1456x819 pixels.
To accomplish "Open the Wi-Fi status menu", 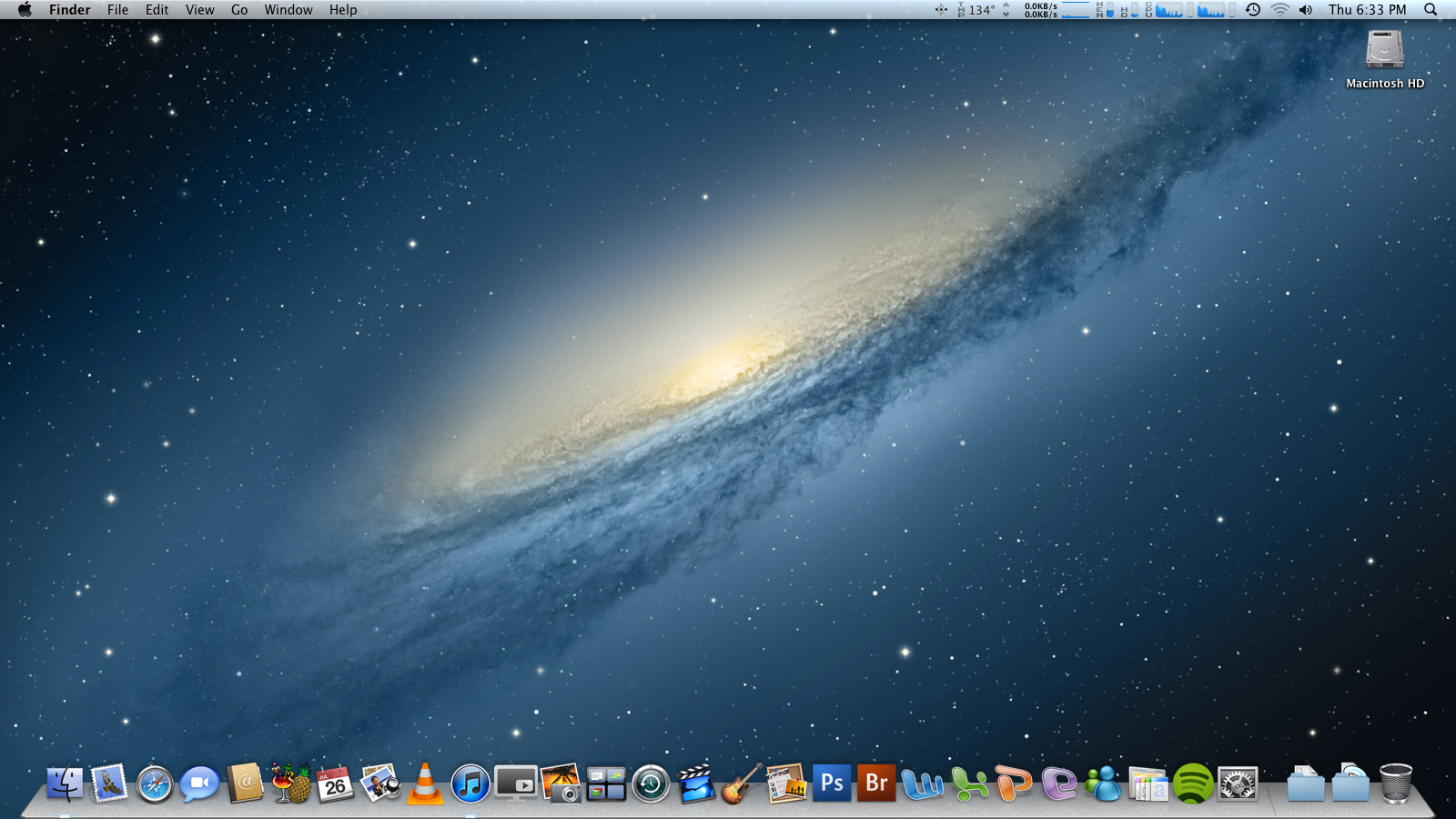I will (1280, 10).
